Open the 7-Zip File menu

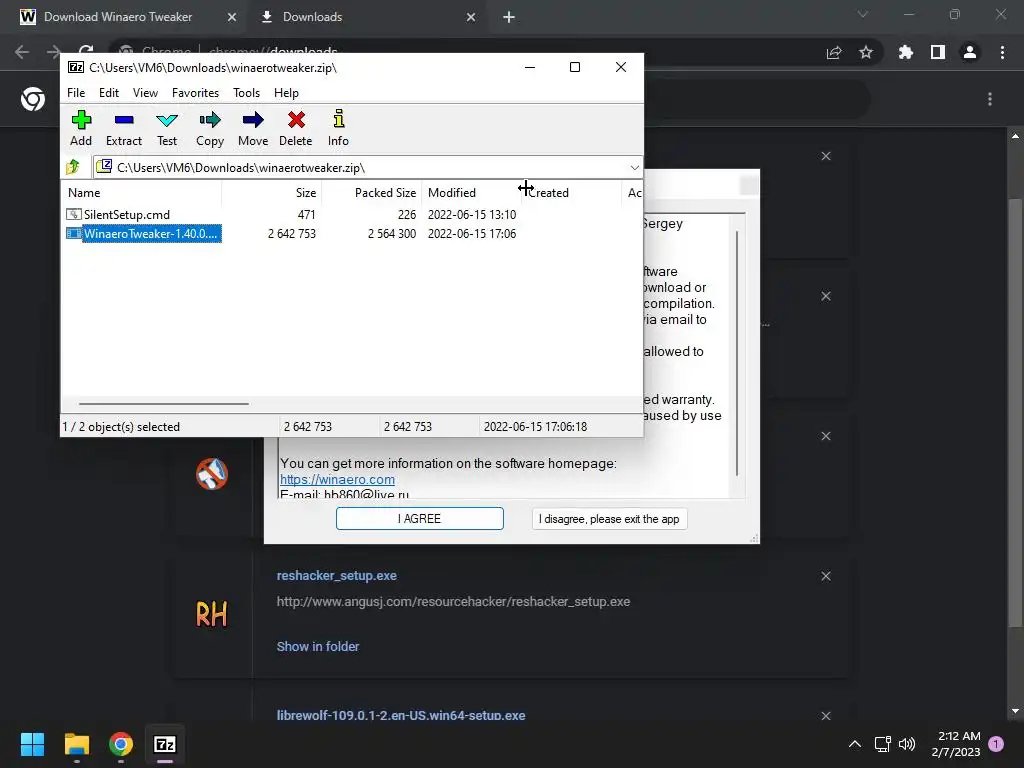pos(76,93)
